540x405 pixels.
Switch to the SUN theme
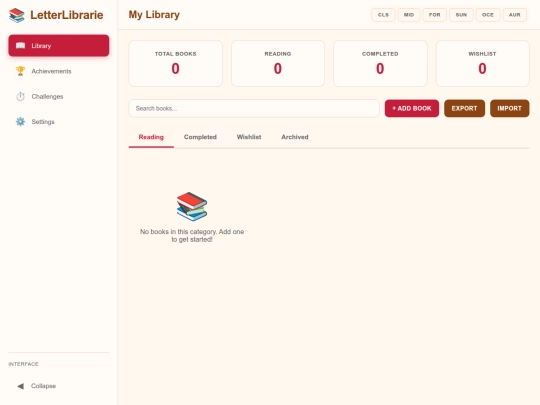461,15
